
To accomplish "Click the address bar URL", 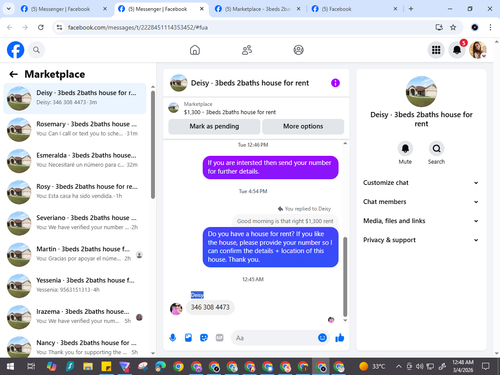I will tap(138, 27).
